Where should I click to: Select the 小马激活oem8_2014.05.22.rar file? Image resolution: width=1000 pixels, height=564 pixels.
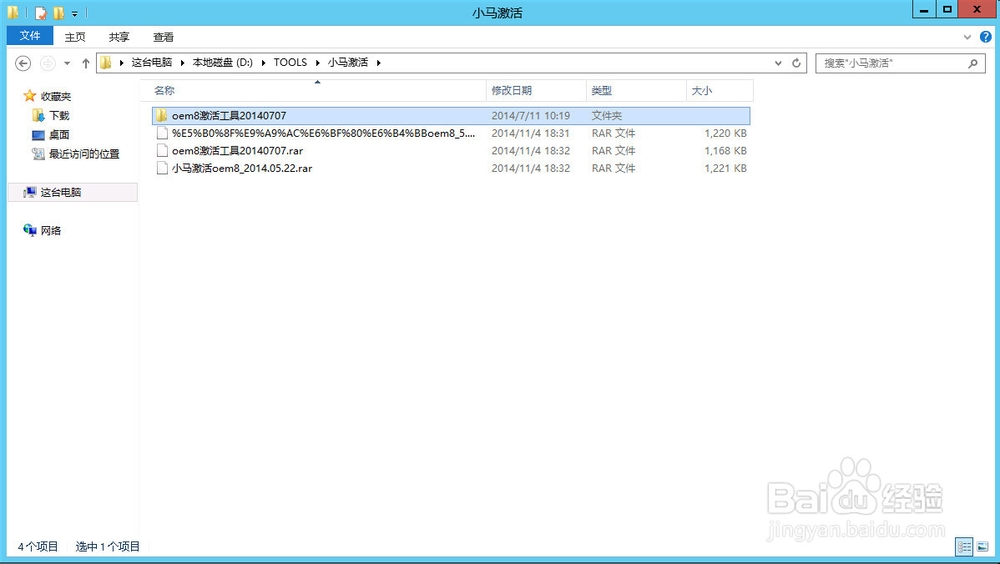[x=451, y=168]
